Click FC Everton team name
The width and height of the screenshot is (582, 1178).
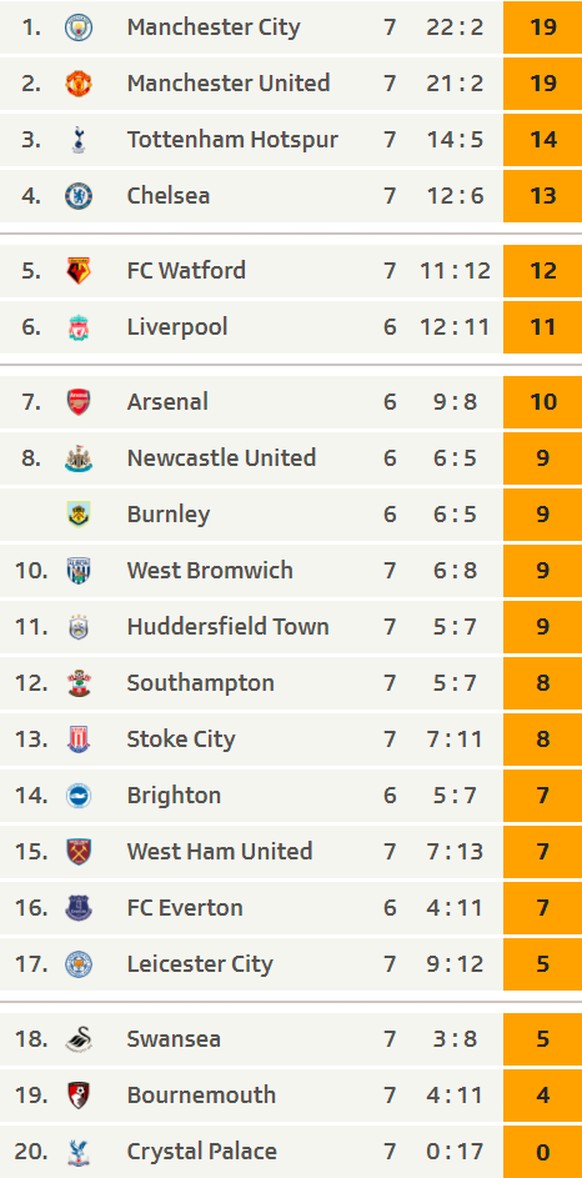[x=185, y=908]
